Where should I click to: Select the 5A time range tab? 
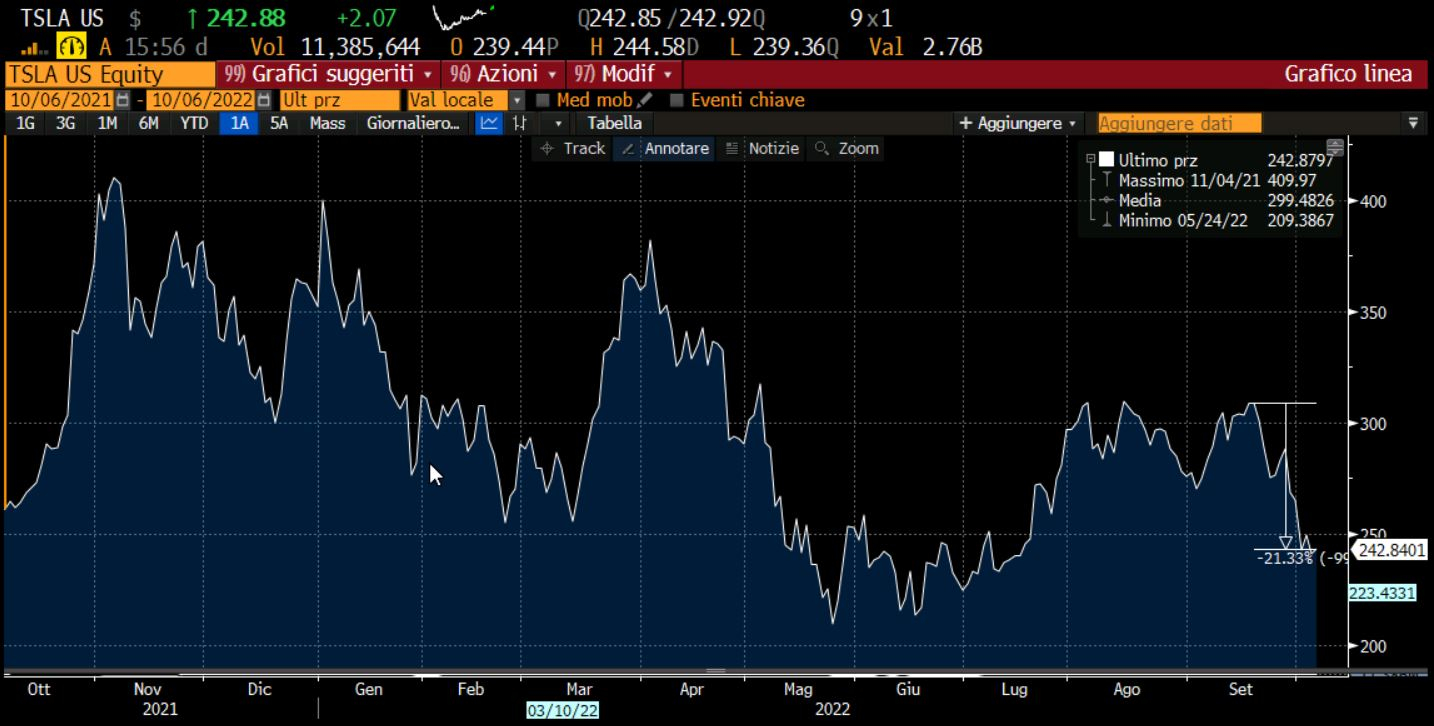[279, 123]
